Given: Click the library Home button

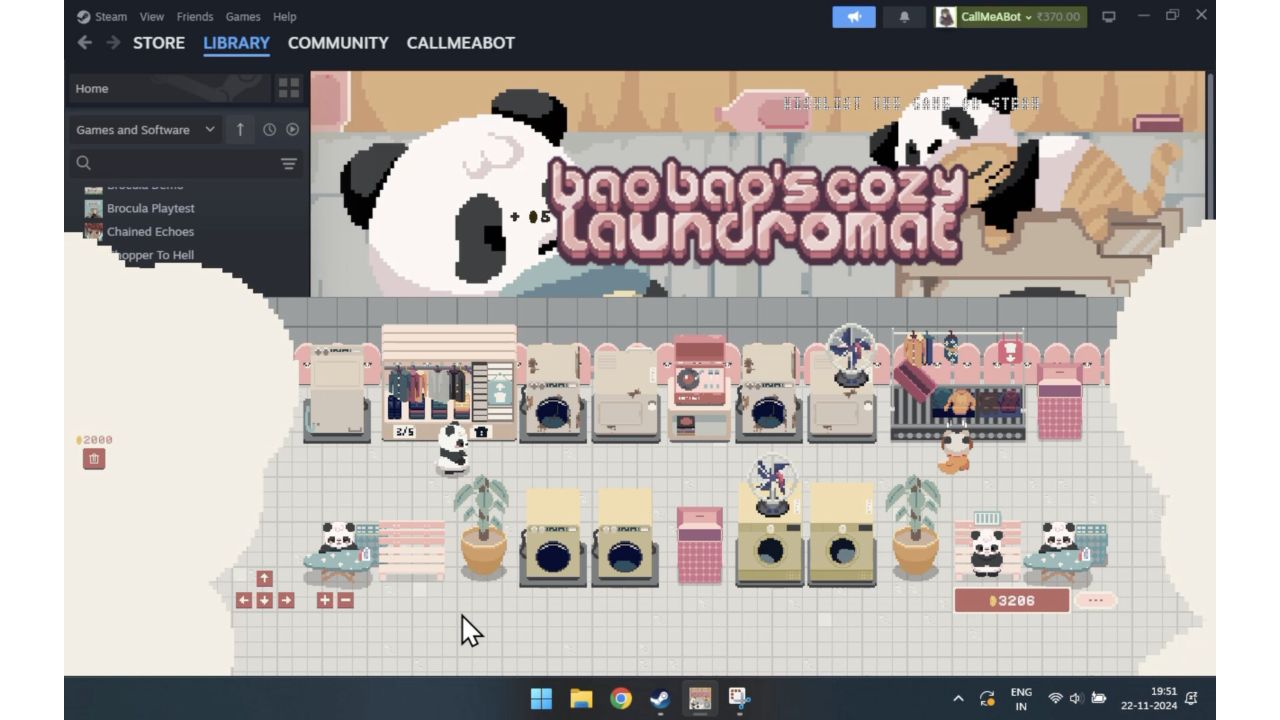Looking at the screenshot, I should pos(169,88).
